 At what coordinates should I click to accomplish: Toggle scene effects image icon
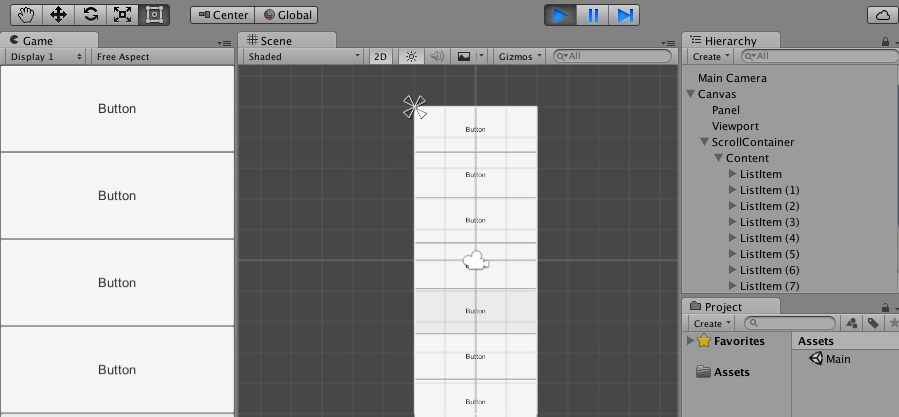463,56
